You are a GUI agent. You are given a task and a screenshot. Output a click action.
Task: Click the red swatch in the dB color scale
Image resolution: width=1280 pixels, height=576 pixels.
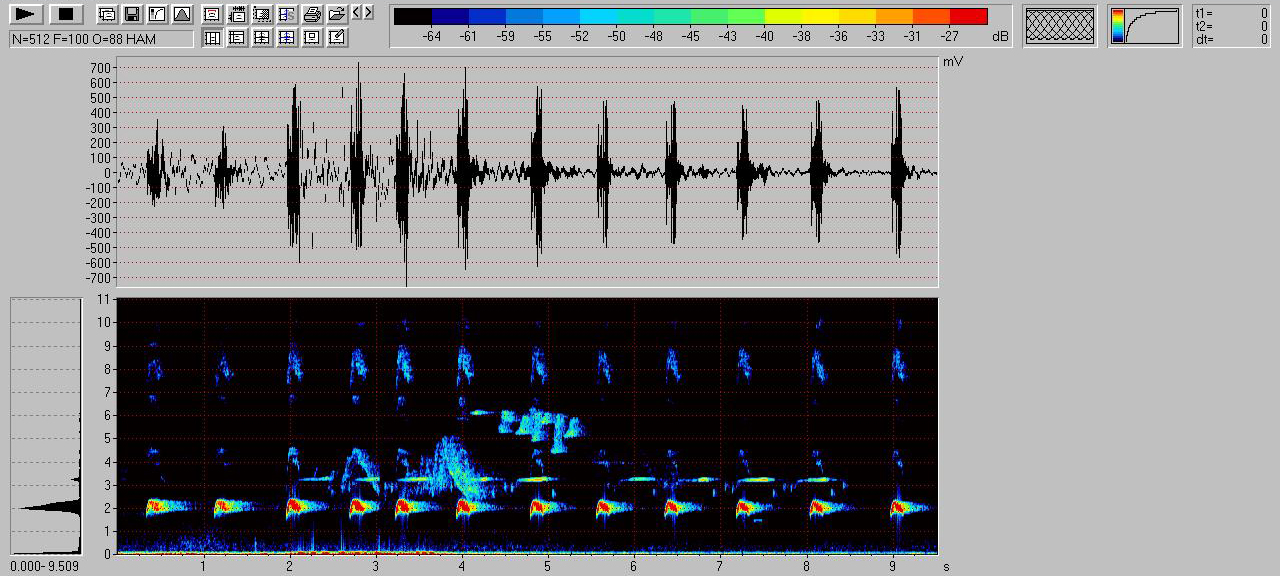[968, 17]
